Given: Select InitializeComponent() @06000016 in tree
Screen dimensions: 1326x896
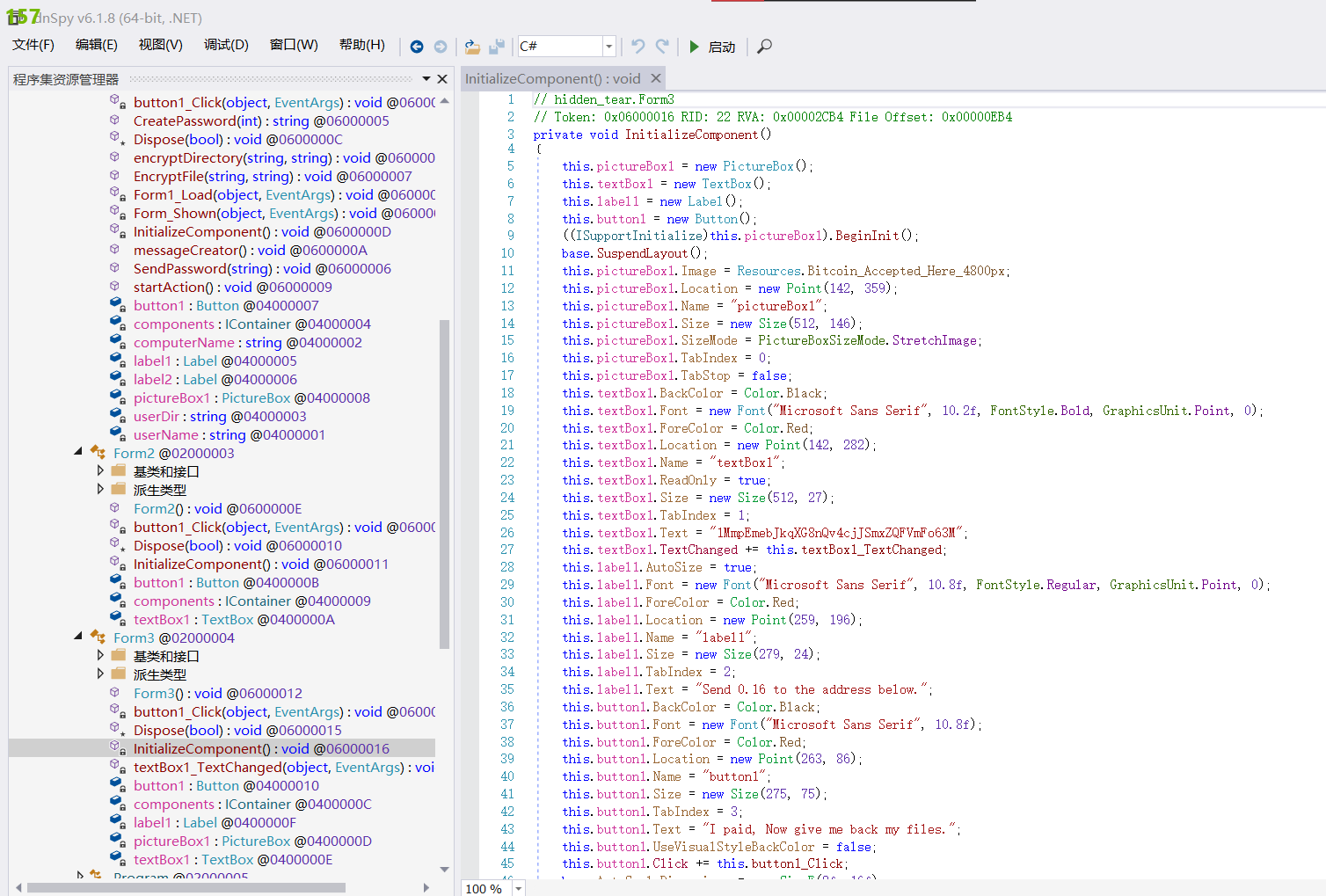Looking at the screenshot, I should click(x=261, y=749).
